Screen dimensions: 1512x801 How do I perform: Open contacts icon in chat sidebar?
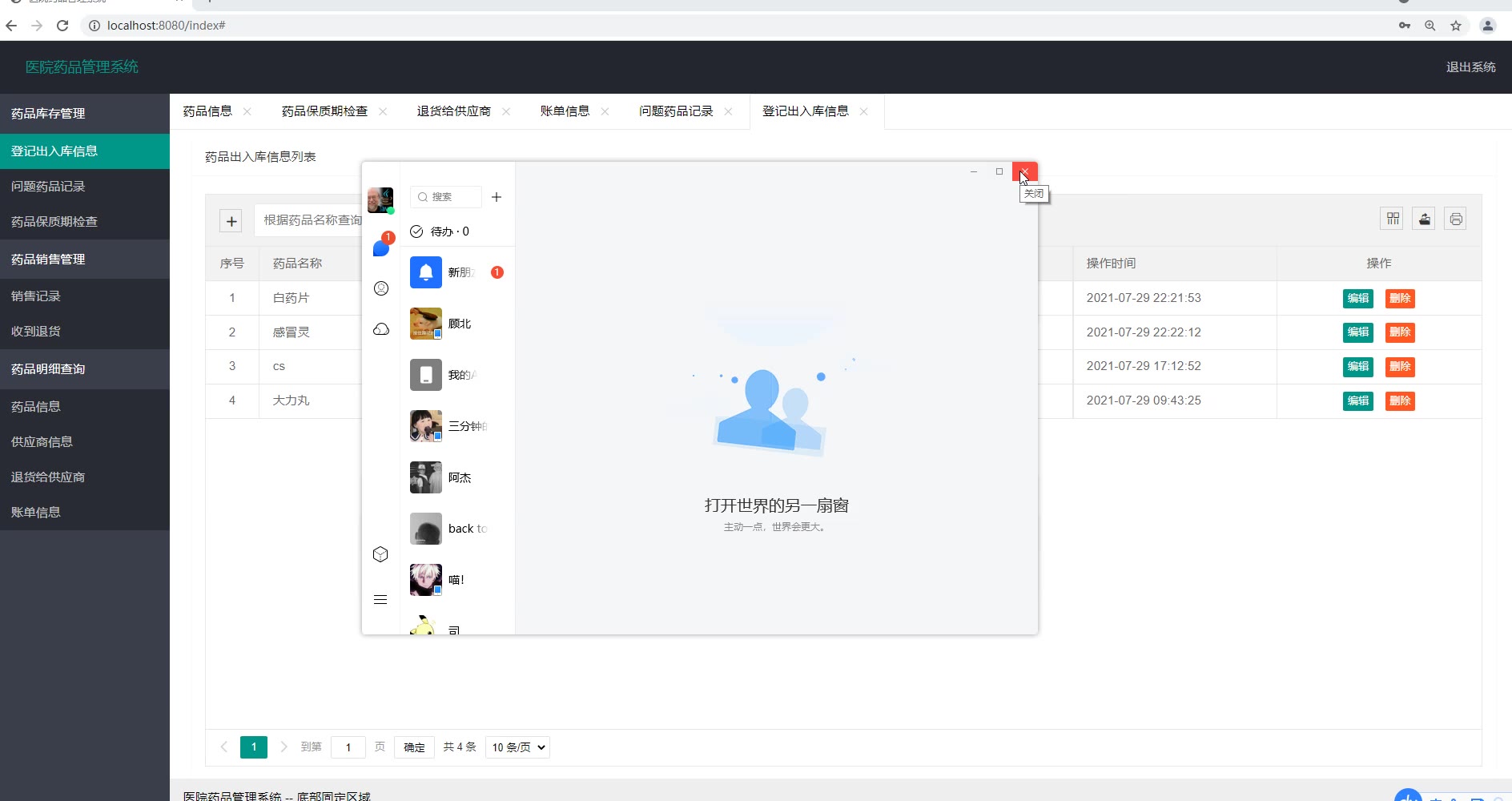click(x=381, y=288)
